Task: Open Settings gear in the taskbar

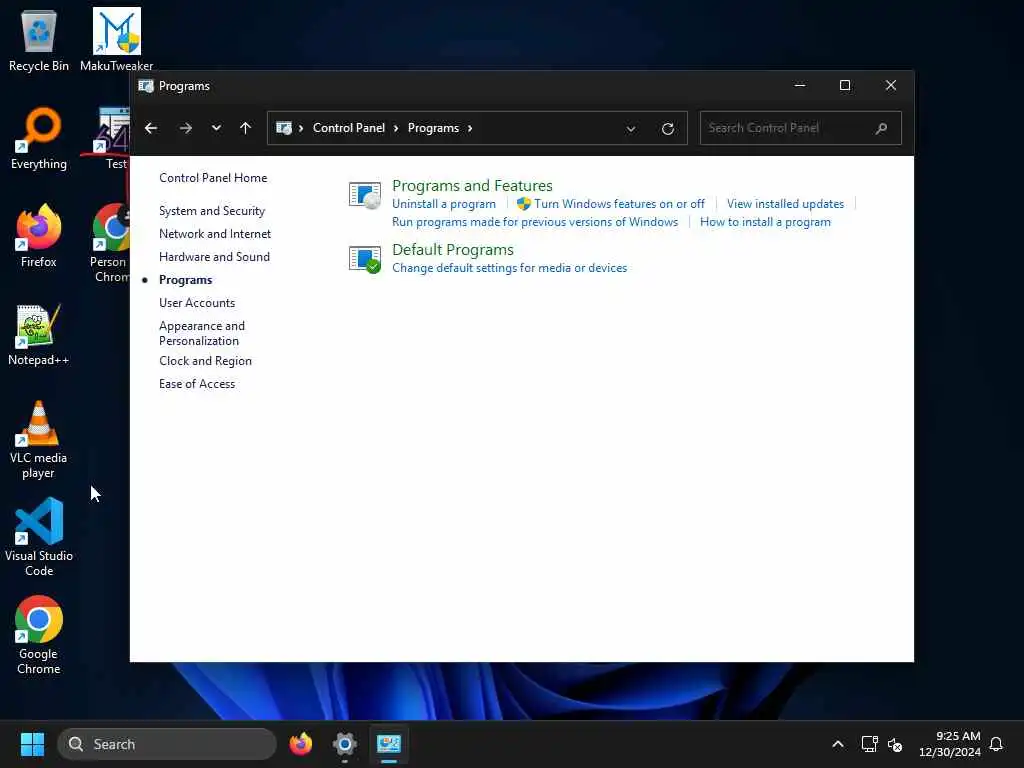Action: 345,744
